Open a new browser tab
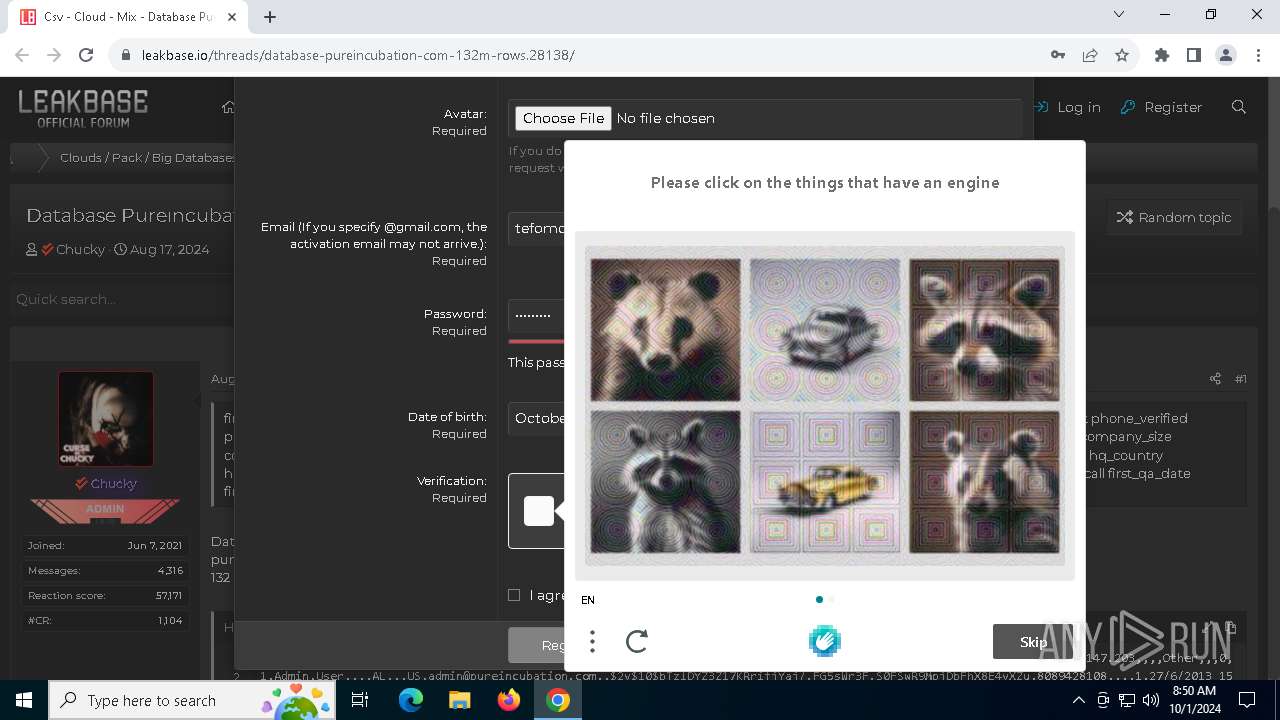1280x720 pixels. pyautogui.click(x=270, y=16)
